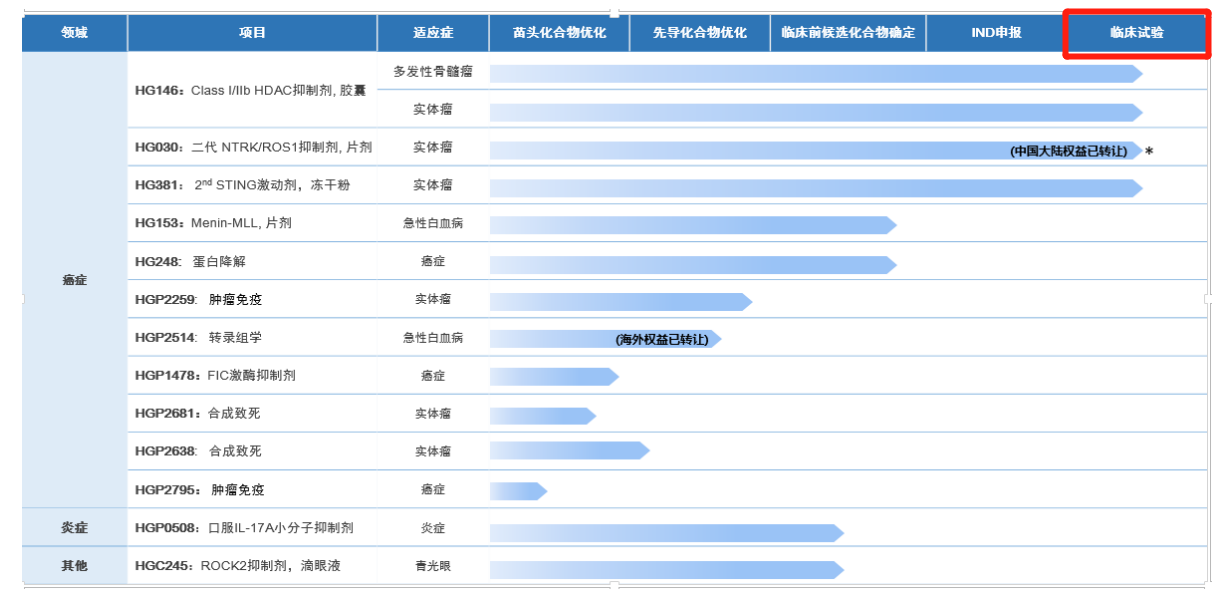Click 实体瘤 in the HGP2638 row
Screen dimensions: 1216x593
tap(433, 451)
